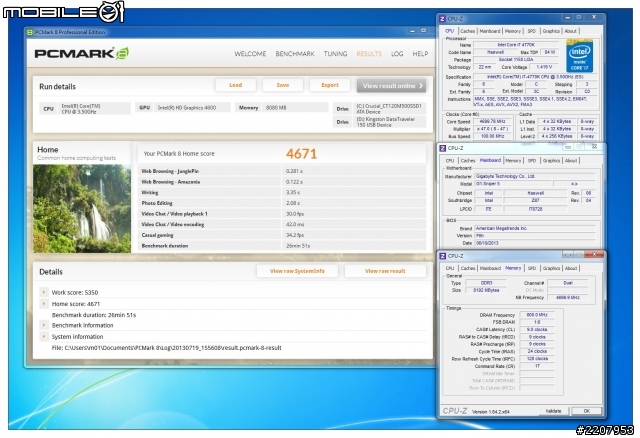Open the HELP tab
Image resolution: width=640 pixels, height=438 pixels.
(420, 54)
